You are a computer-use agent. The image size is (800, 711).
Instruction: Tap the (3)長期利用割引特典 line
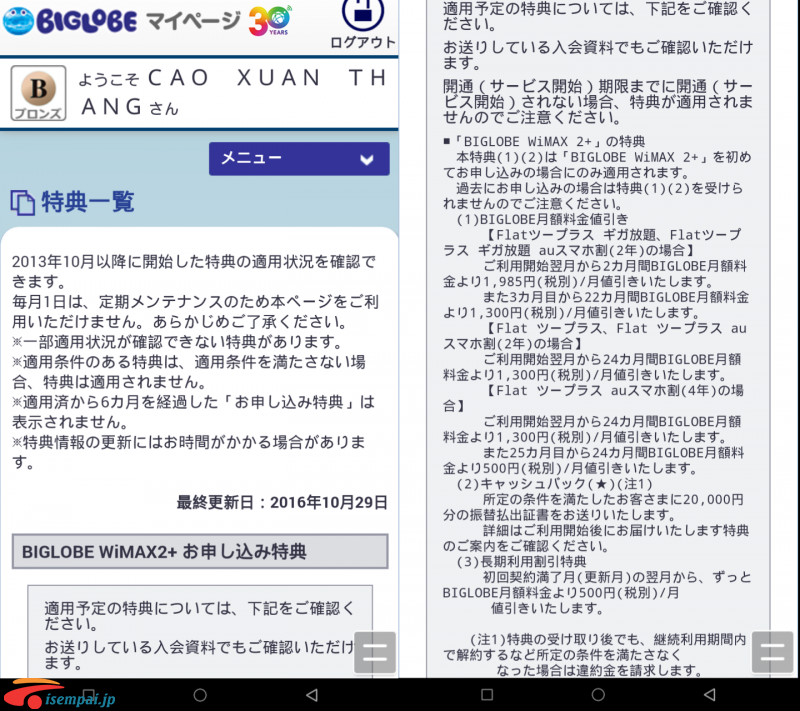click(521, 562)
